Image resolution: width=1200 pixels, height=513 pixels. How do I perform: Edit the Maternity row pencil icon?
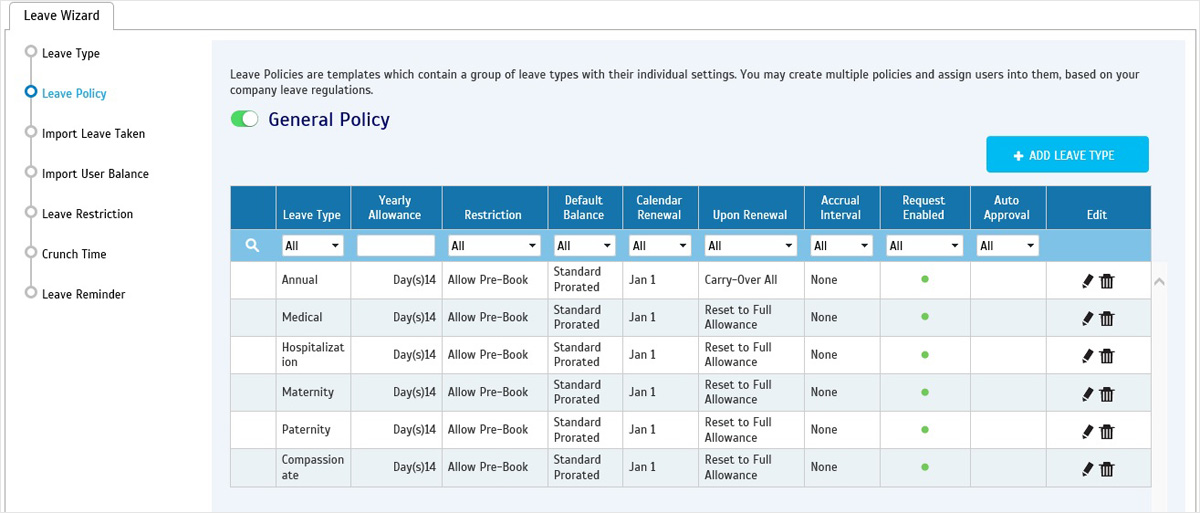pyautogui.click(x=1088, y=393)
